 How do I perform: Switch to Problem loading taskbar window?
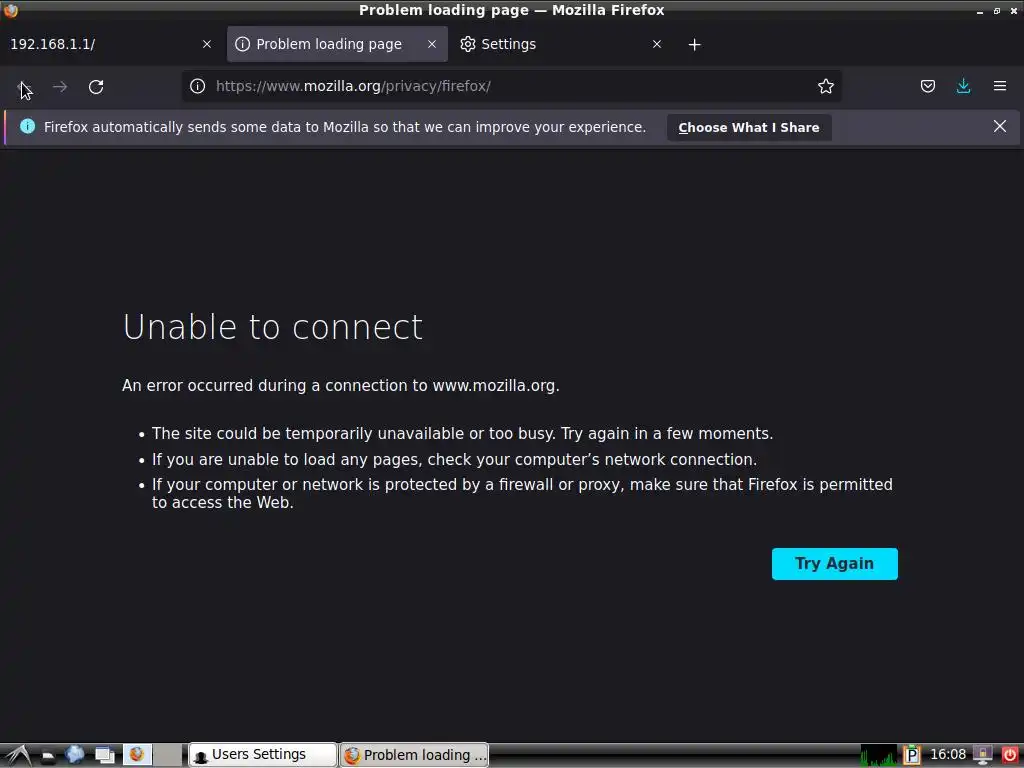[x=414, y=755]
